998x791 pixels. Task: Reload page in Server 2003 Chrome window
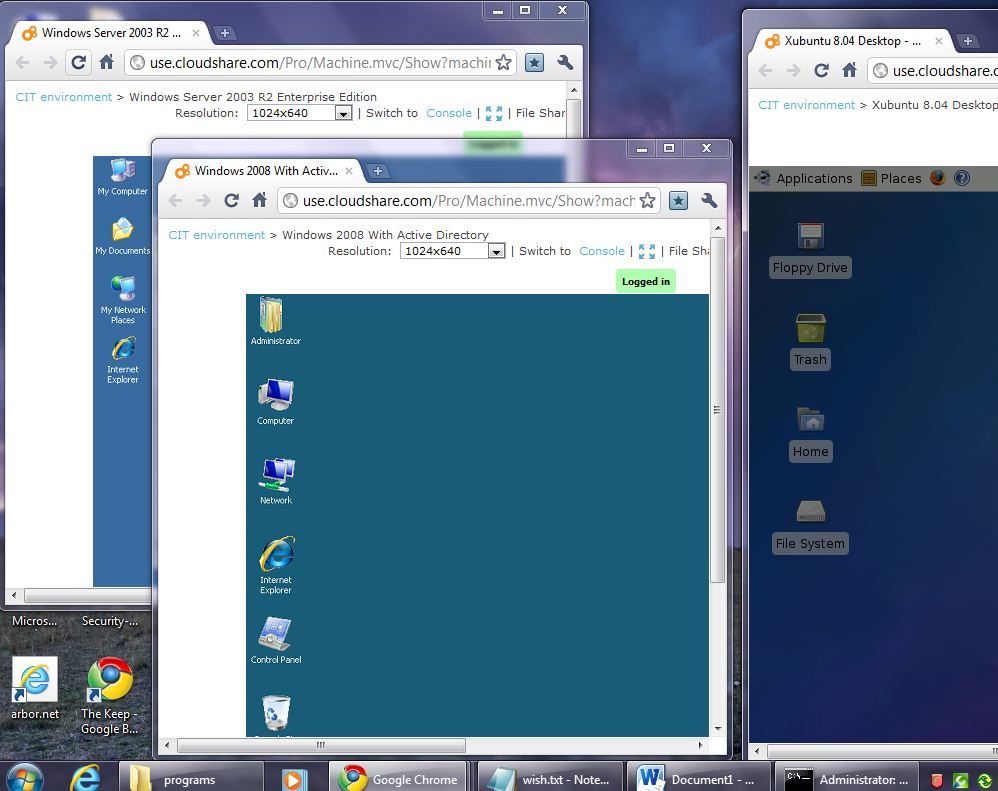[x=78, y=62]
